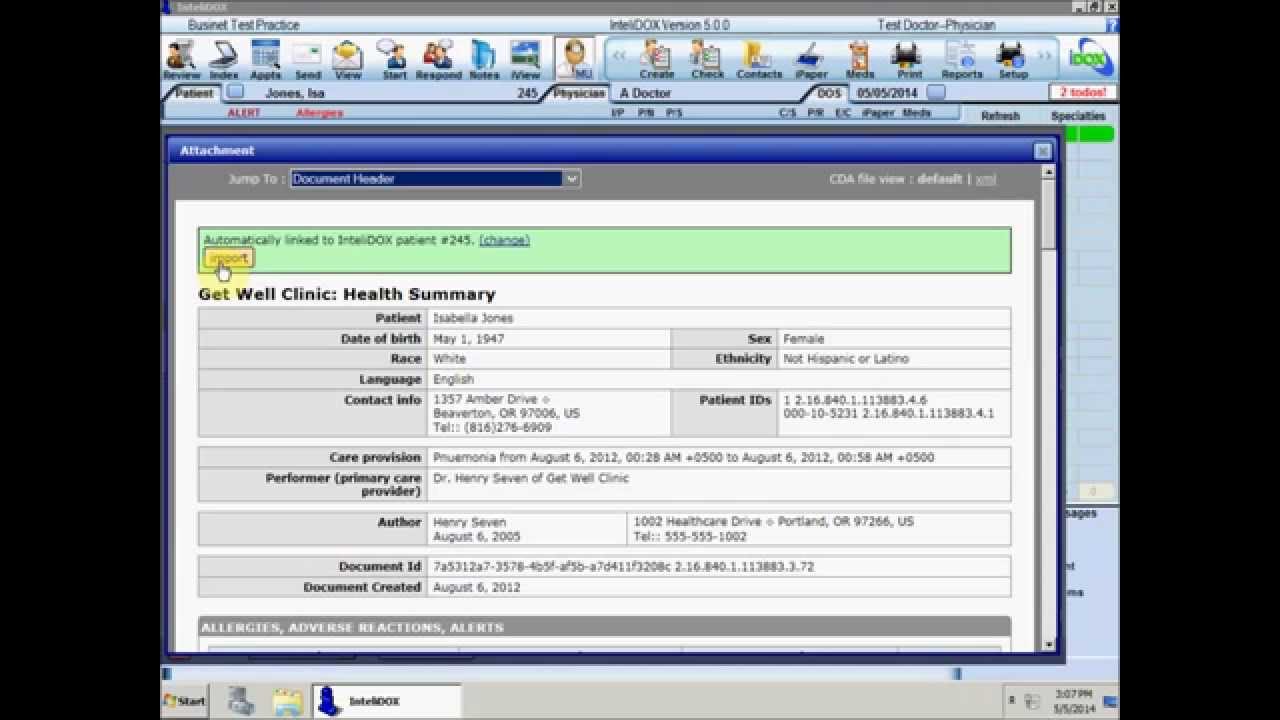Open the Meds icon
Viewport: 1280px width, 720px height.
point(859,59)
